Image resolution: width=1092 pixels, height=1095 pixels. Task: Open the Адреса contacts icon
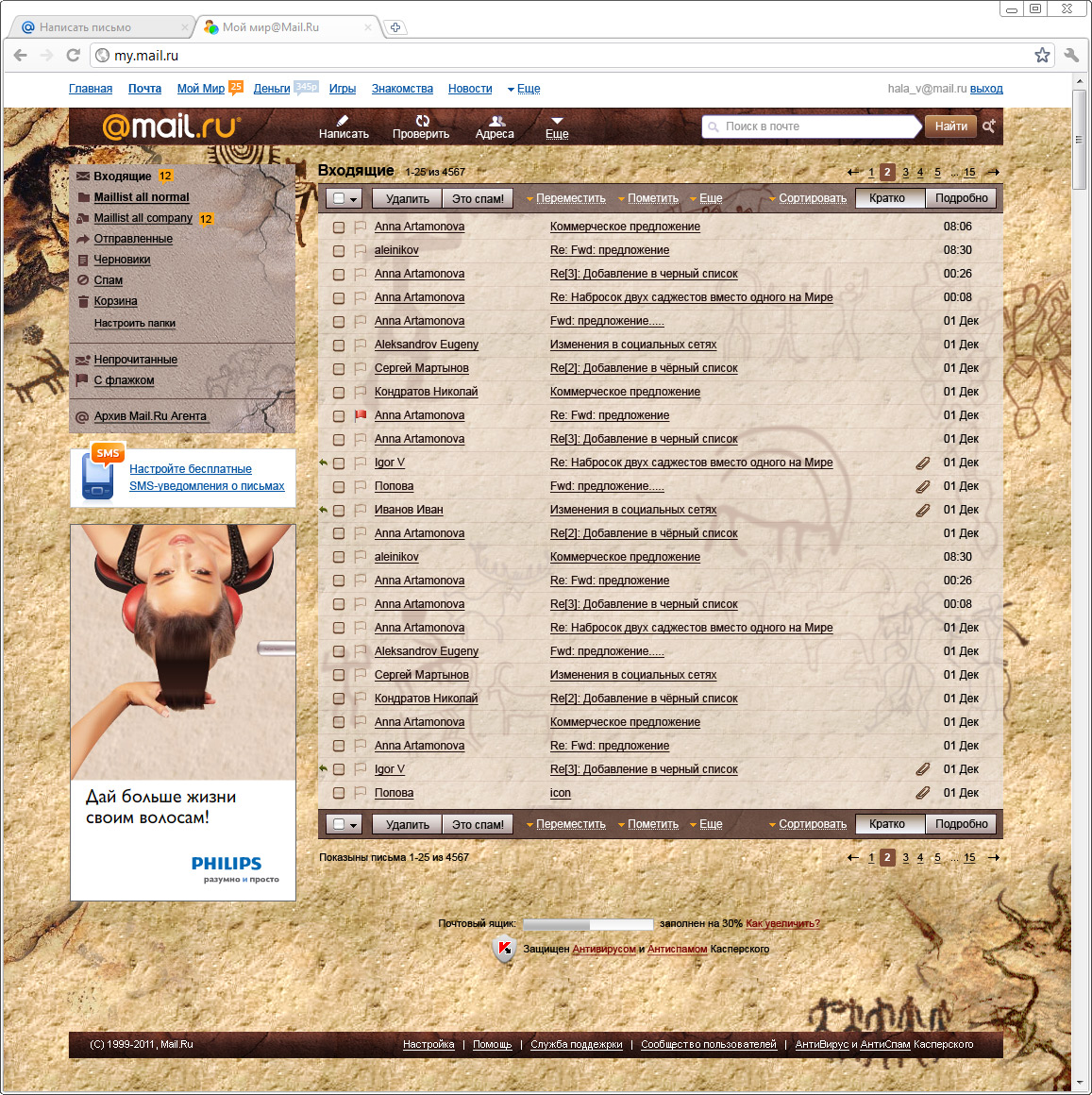pyautogui.click(x=496, y=121)
